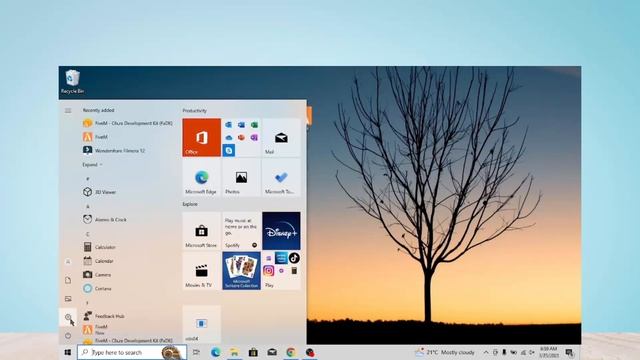Image resolution: width=640 pixels, height=360 pixels.
Task: Open File Explorer from the taskbar
Action: pyautogui.click(x=234, y=352)
